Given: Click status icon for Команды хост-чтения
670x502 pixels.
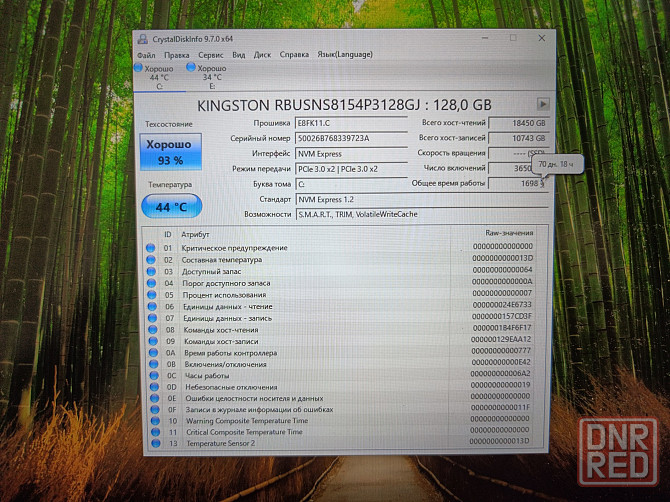Looking at the screenshot, I should point(153,330).
